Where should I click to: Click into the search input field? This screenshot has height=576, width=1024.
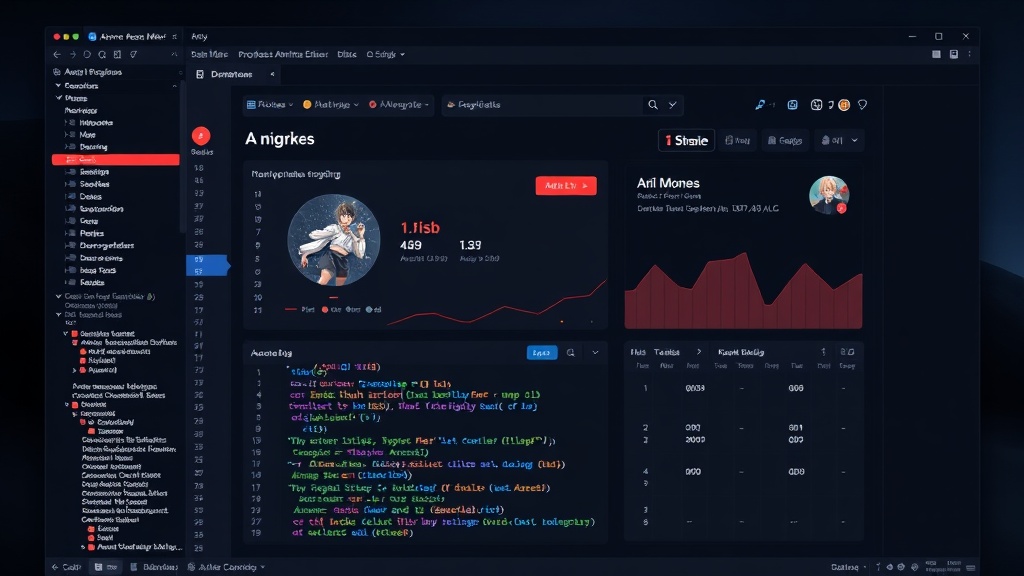[542, 104]
